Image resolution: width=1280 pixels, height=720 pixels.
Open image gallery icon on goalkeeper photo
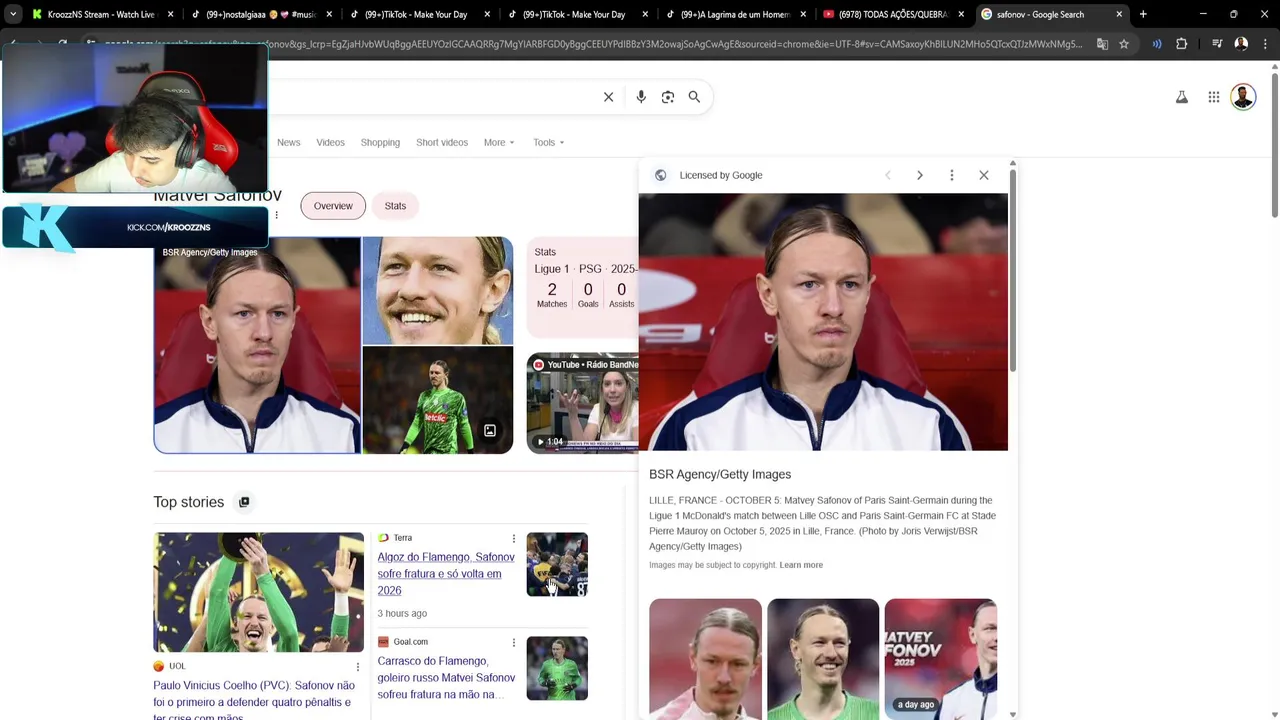[490, 430]
